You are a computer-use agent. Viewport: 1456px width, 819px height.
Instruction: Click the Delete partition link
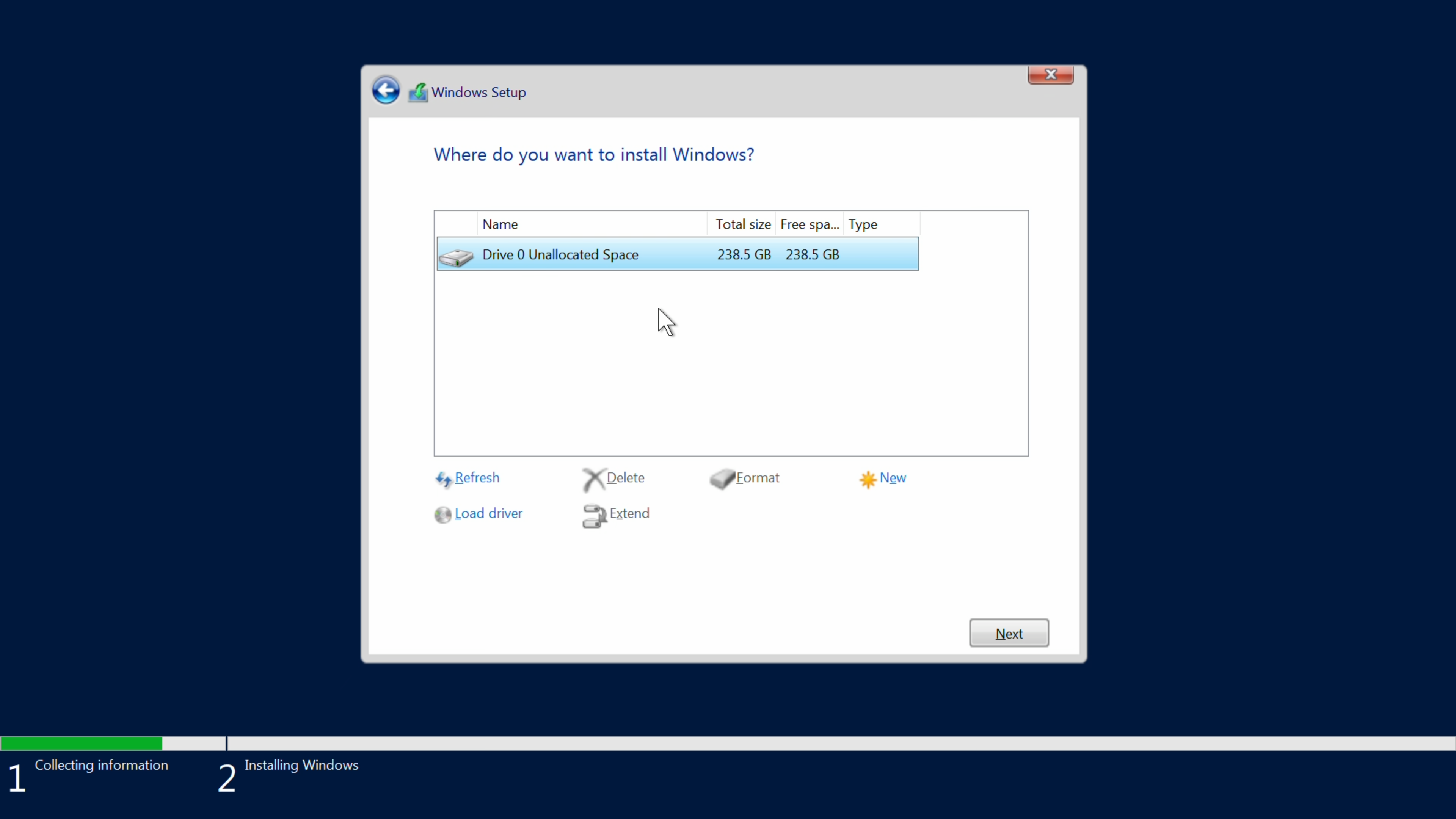(x=625, y=478)
